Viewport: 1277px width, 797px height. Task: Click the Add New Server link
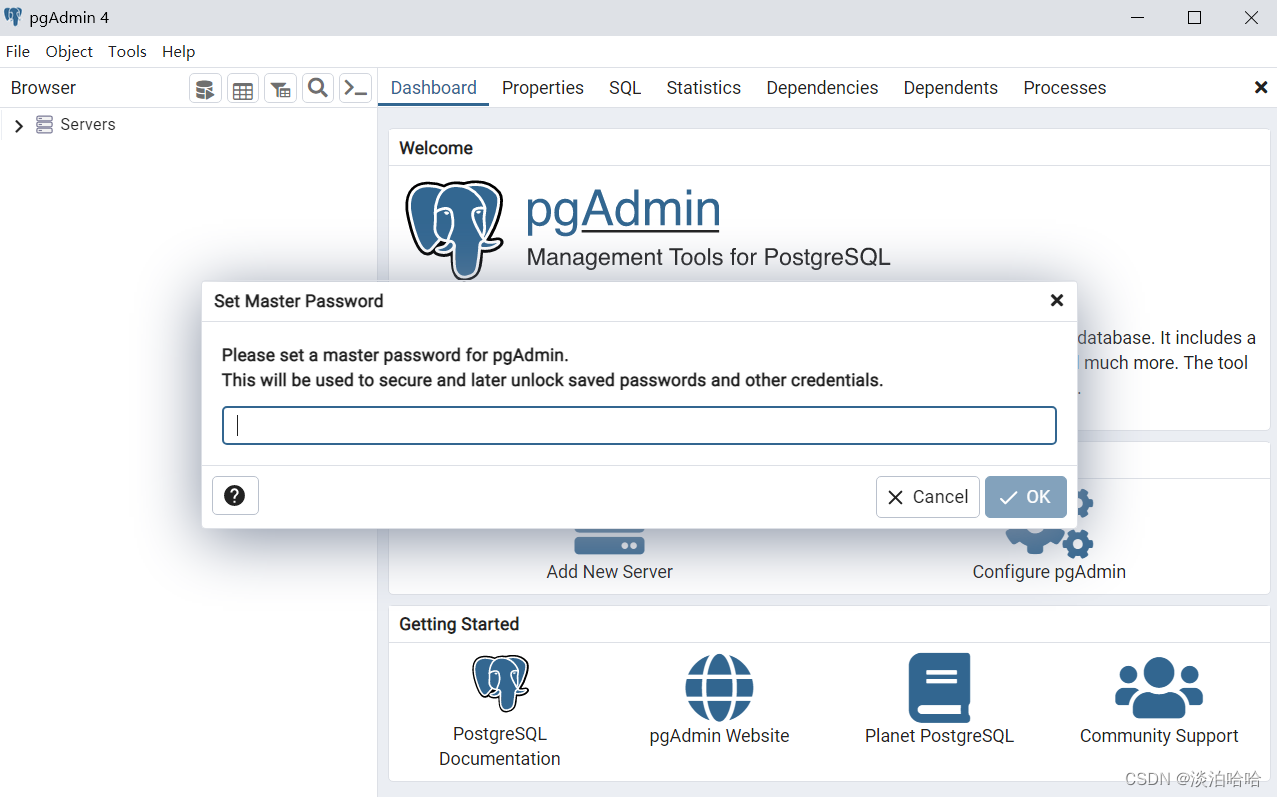click(x=609, y=572)
